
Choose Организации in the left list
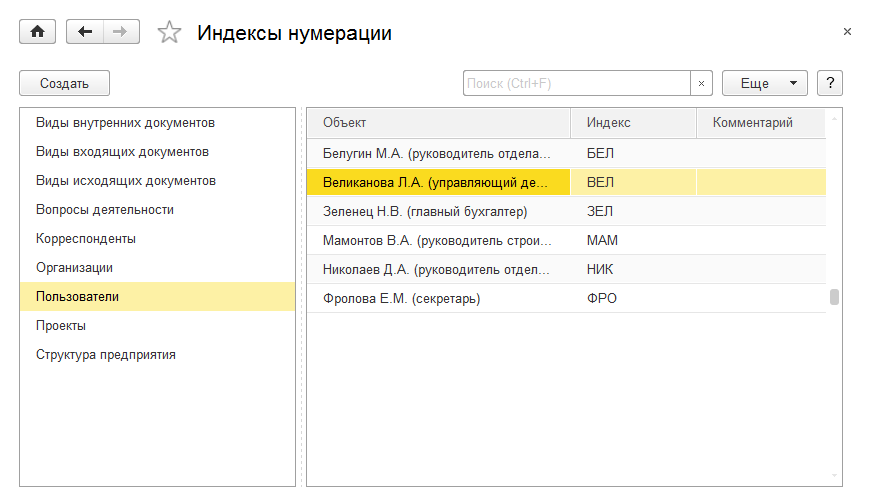74,268
